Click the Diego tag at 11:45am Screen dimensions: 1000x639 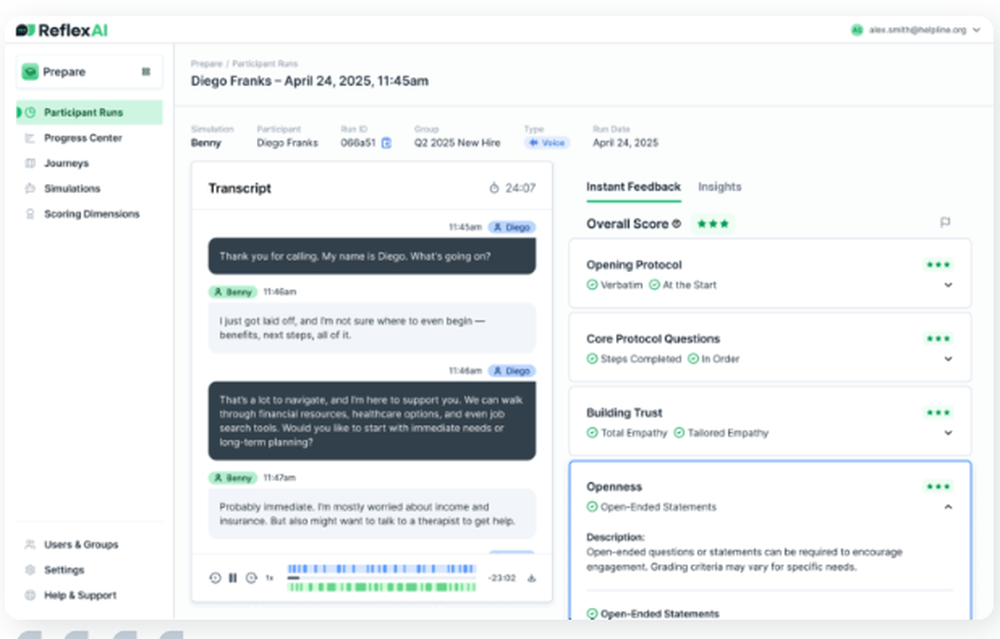tap(512, 227)
